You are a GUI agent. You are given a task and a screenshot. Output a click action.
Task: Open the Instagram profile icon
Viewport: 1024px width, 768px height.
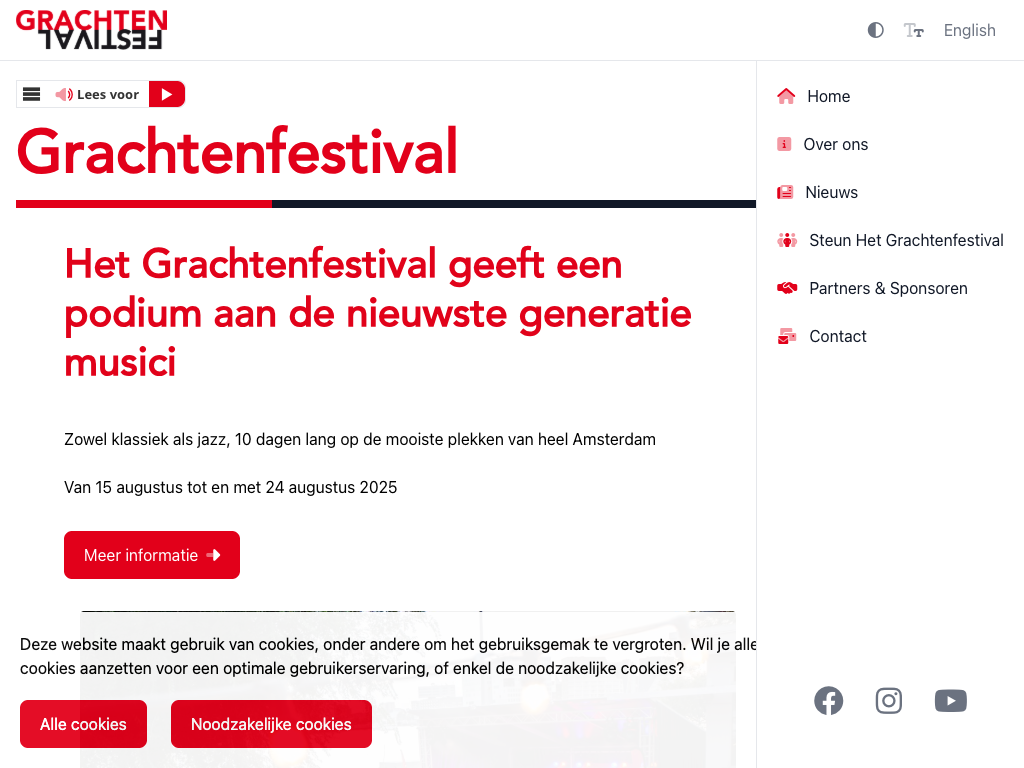(889, 701)
